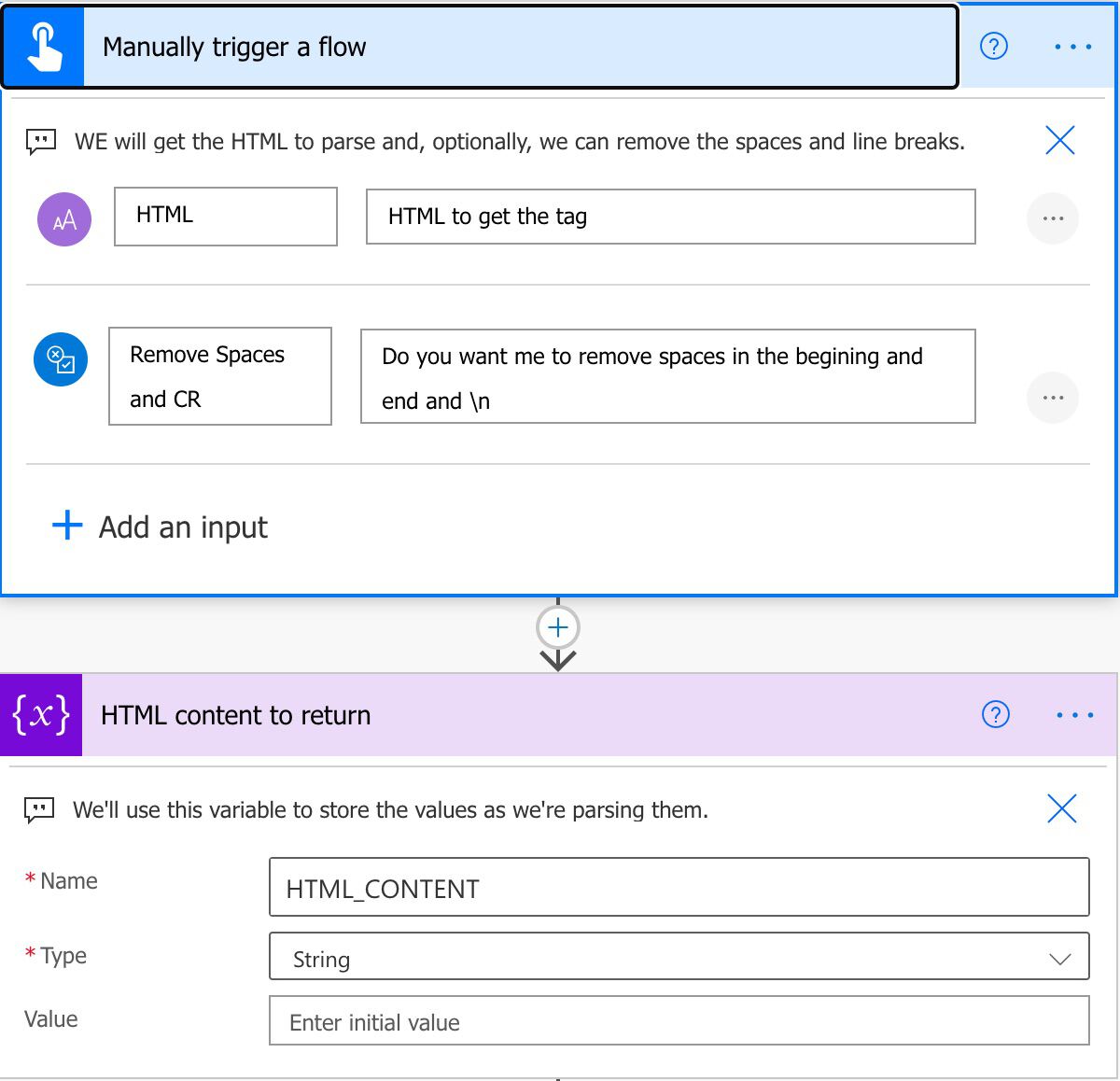The height and width of the screenshot is (1081, 1120).
Task: Open the HTML content to return ellipsis menu
Action: (x=1075, y=714)
